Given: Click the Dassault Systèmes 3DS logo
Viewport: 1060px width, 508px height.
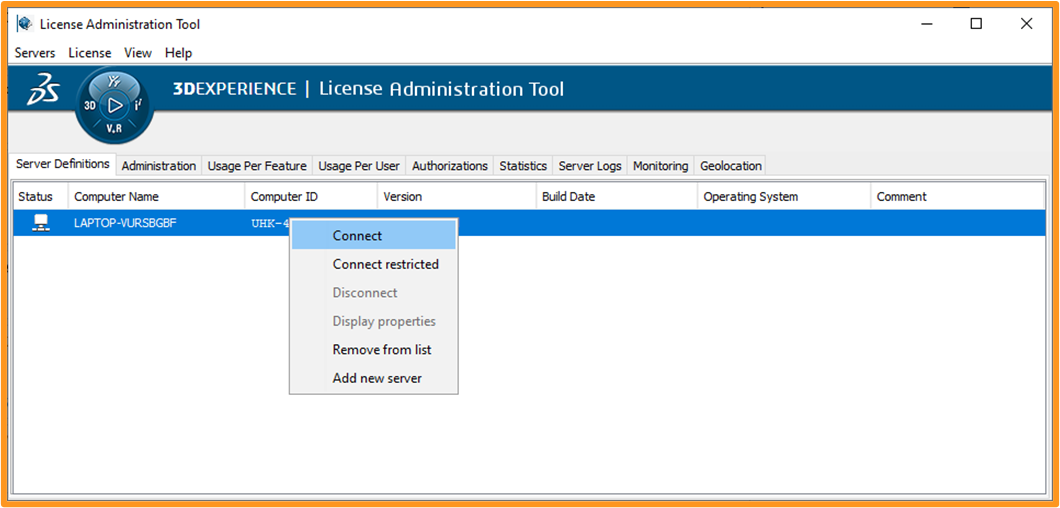Looking at the screenshot, I should coord(43,91).
